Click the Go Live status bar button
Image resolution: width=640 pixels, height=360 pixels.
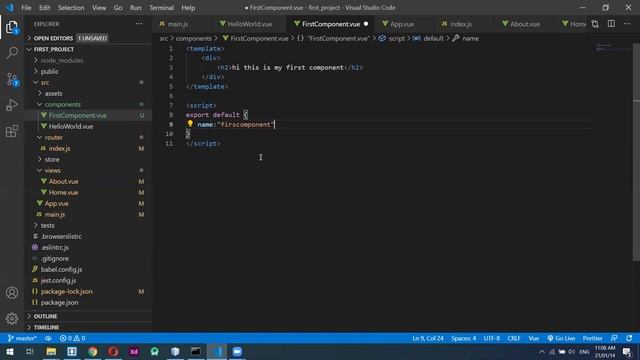[x=561, y=338]
